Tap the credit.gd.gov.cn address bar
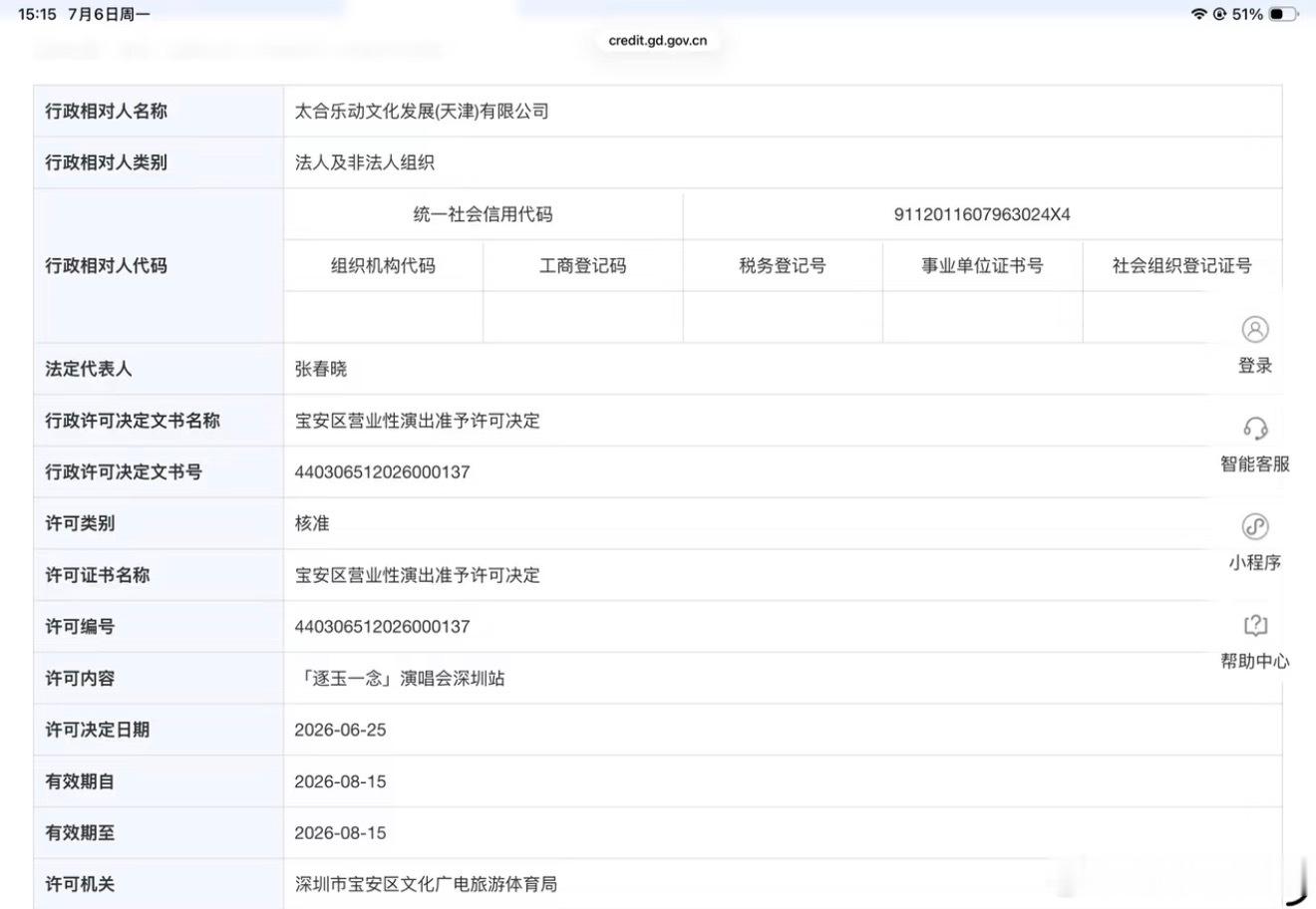Viewport: 1316px width, 909px height. pyautogui.click(x=658, y=41)
